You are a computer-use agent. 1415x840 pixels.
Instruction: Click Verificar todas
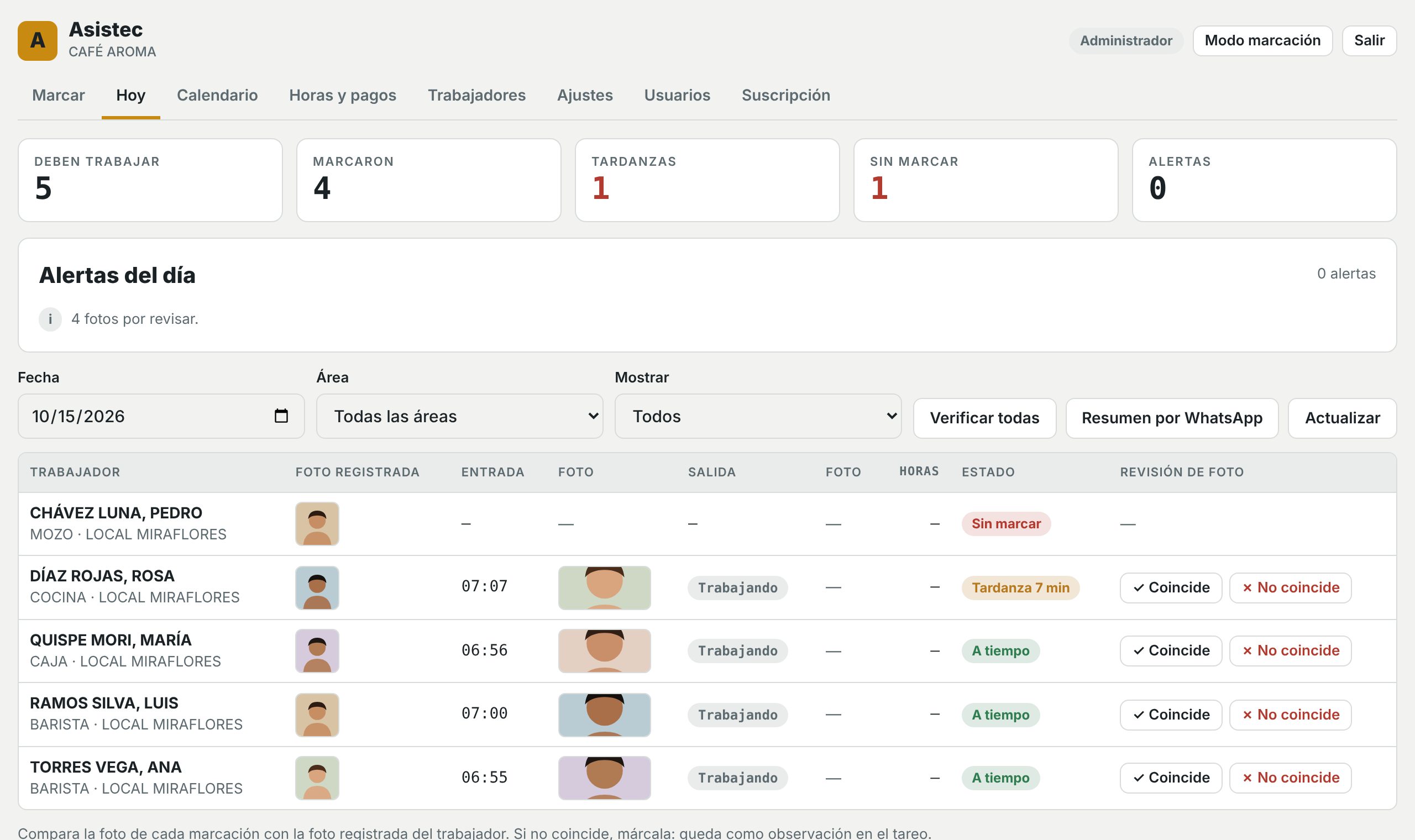coord(984,418)
